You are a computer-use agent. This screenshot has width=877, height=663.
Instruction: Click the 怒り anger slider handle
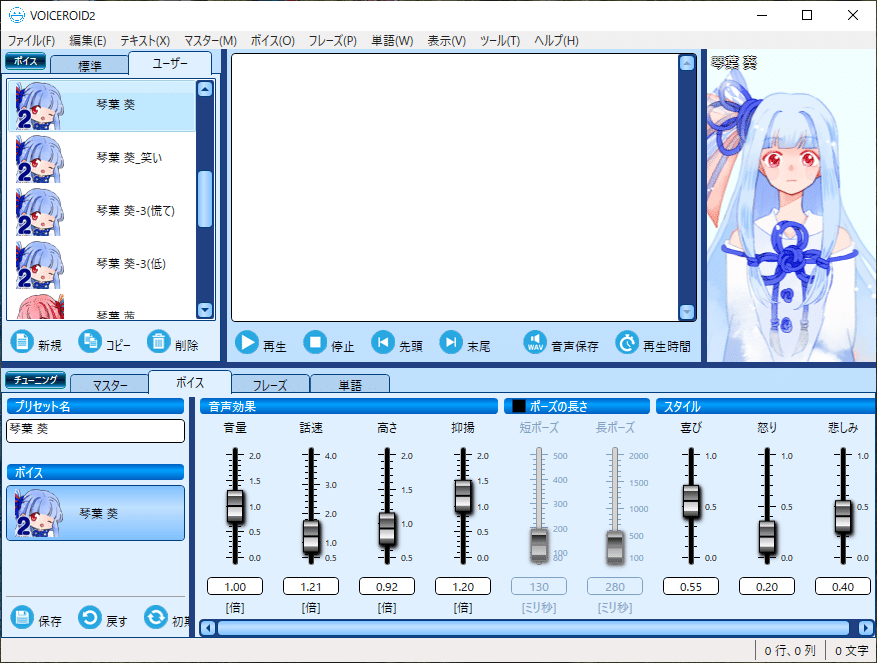point(767,537)
